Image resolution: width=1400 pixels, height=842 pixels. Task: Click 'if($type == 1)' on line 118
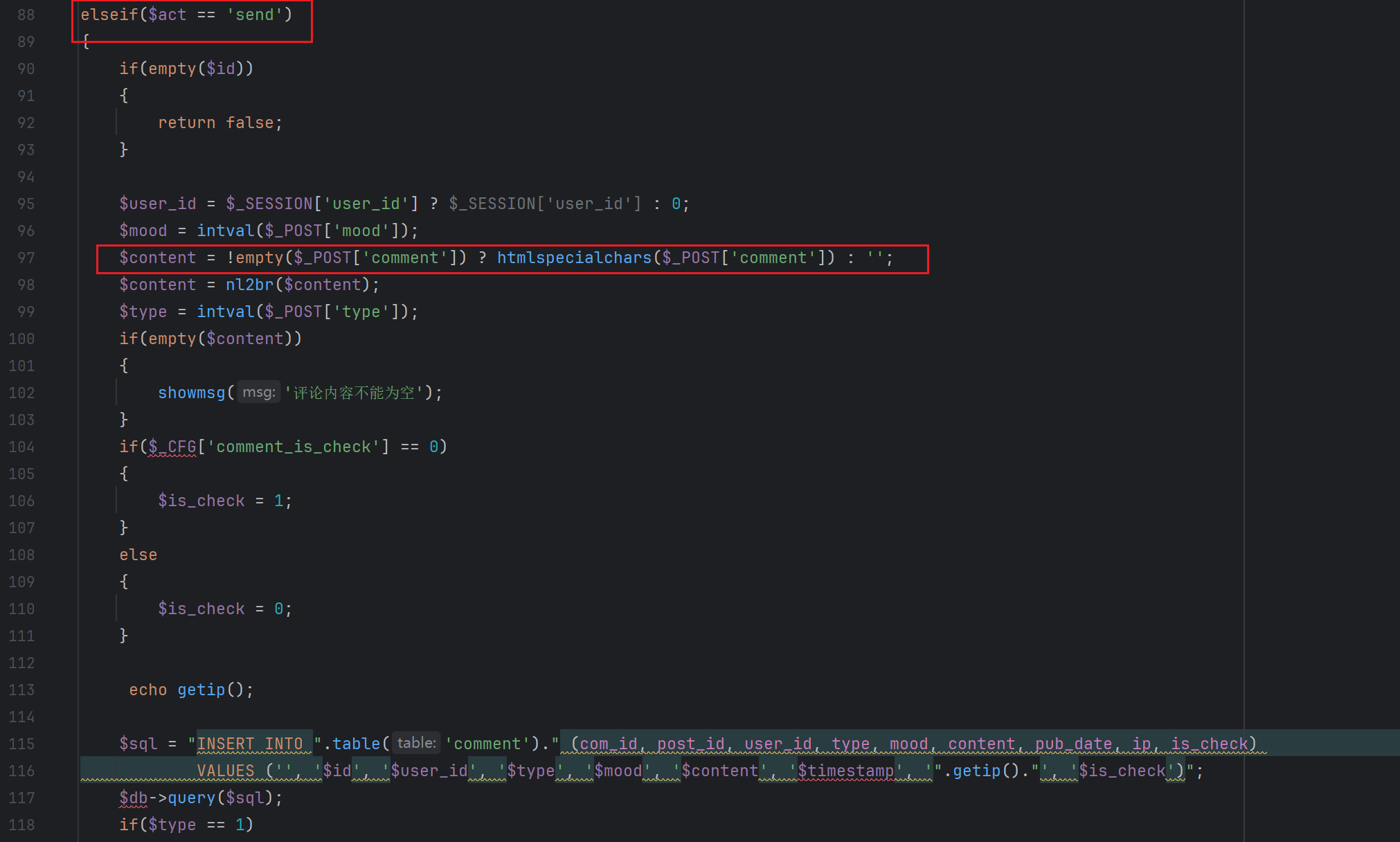(187, 825)
